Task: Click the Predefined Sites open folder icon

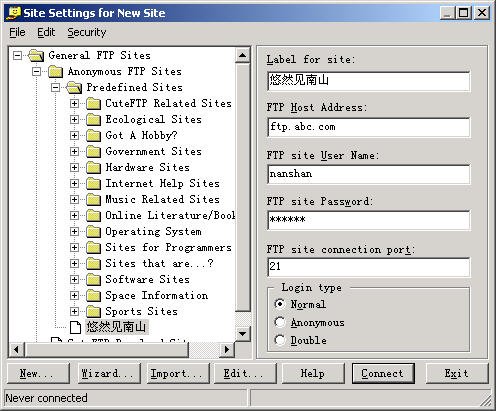Action: click(74, 87)
